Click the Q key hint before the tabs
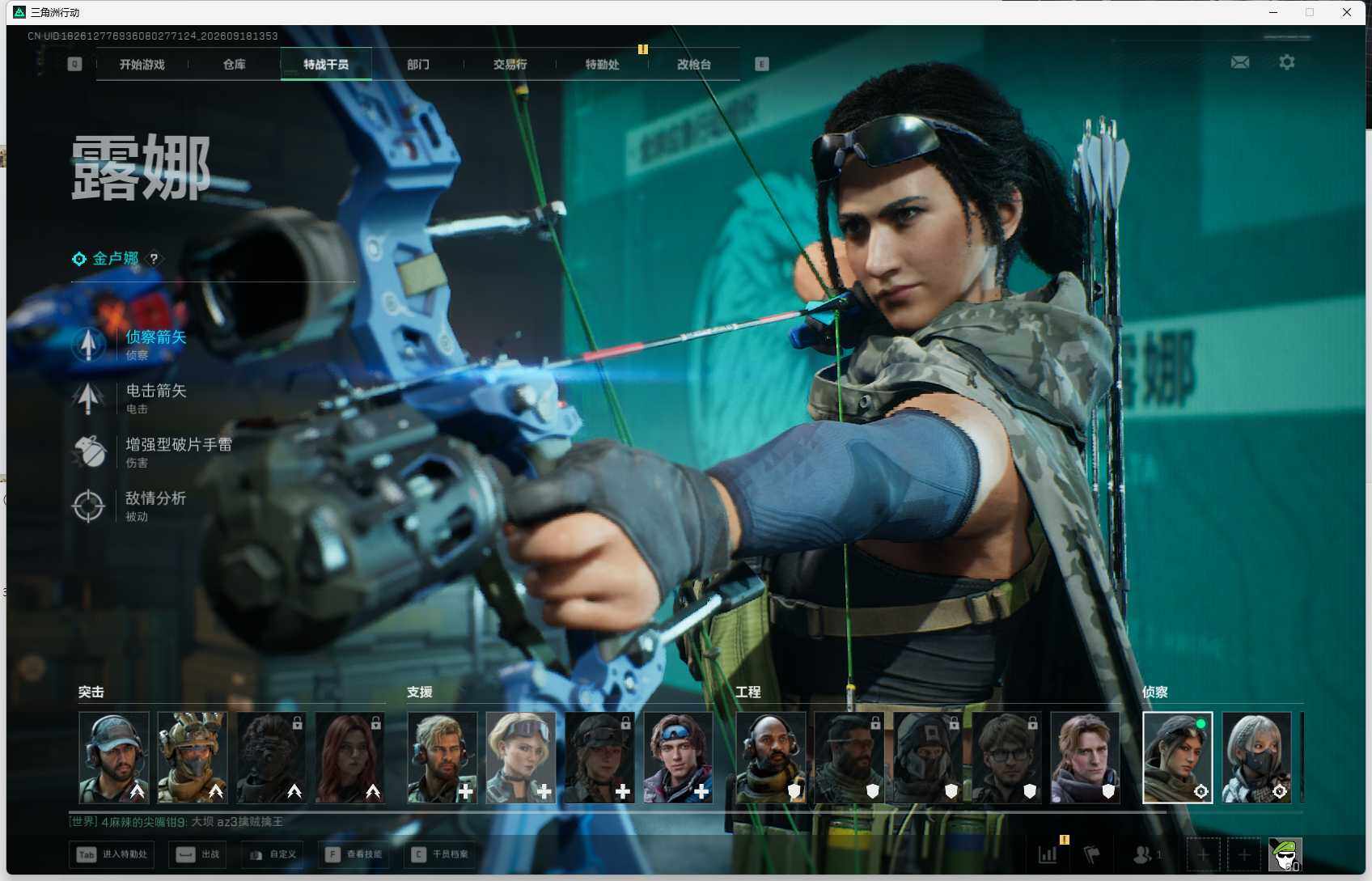This screenshot has height=881, width=1372. (74, 64)
